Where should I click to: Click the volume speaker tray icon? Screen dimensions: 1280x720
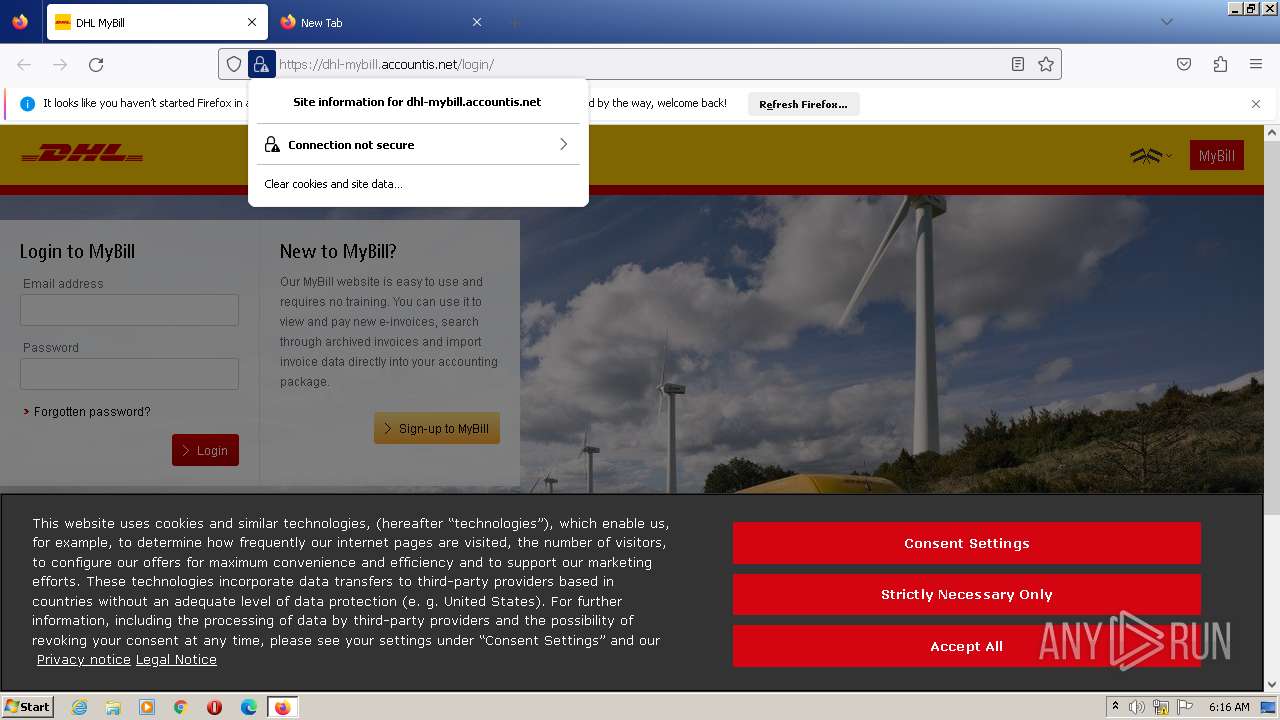(1137, 707)
